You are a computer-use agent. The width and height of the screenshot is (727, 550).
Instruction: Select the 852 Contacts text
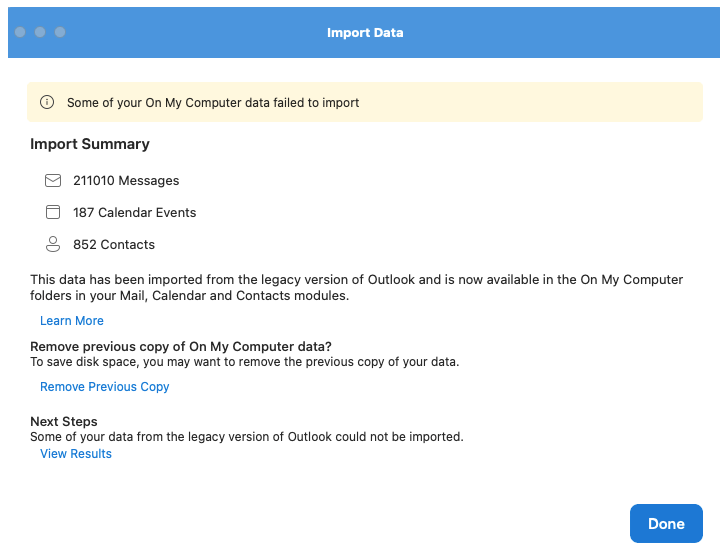tap(114, 244)
